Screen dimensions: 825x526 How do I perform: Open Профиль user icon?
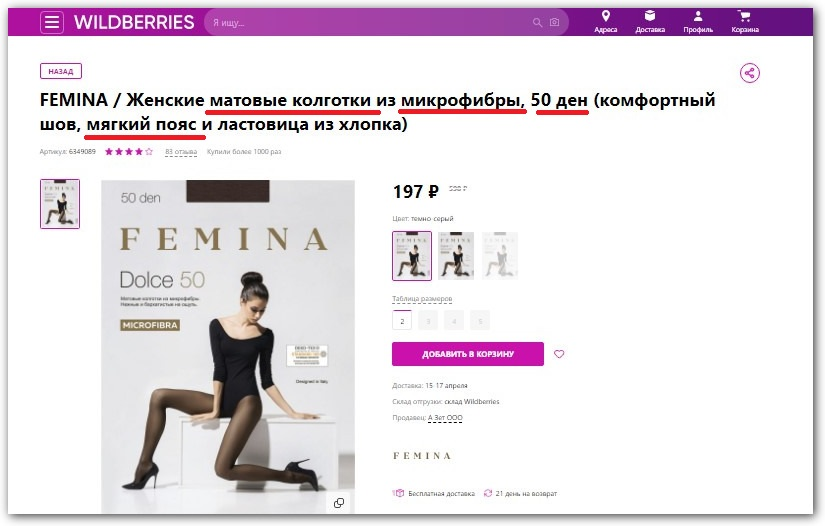pos(698,16)
